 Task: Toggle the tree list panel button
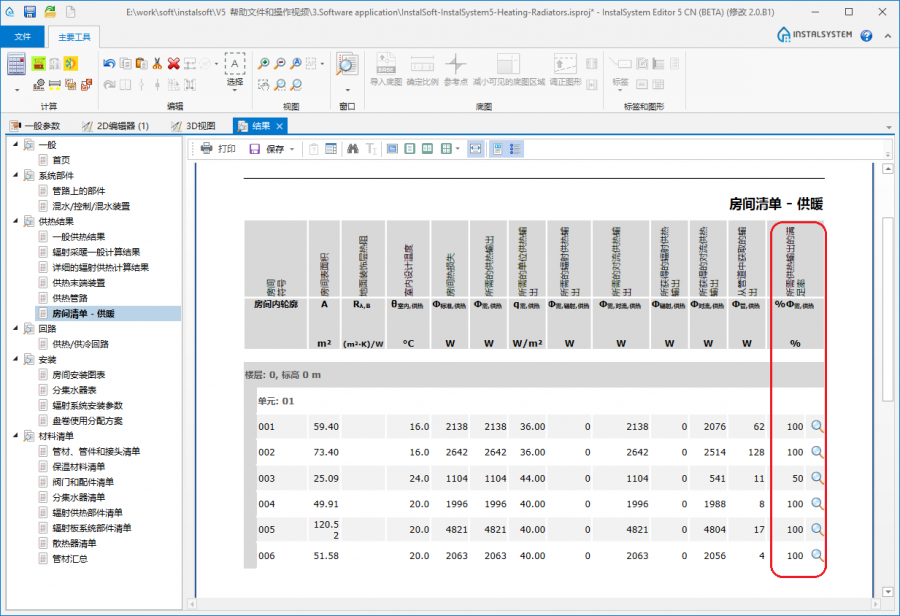tap(516, 149)
